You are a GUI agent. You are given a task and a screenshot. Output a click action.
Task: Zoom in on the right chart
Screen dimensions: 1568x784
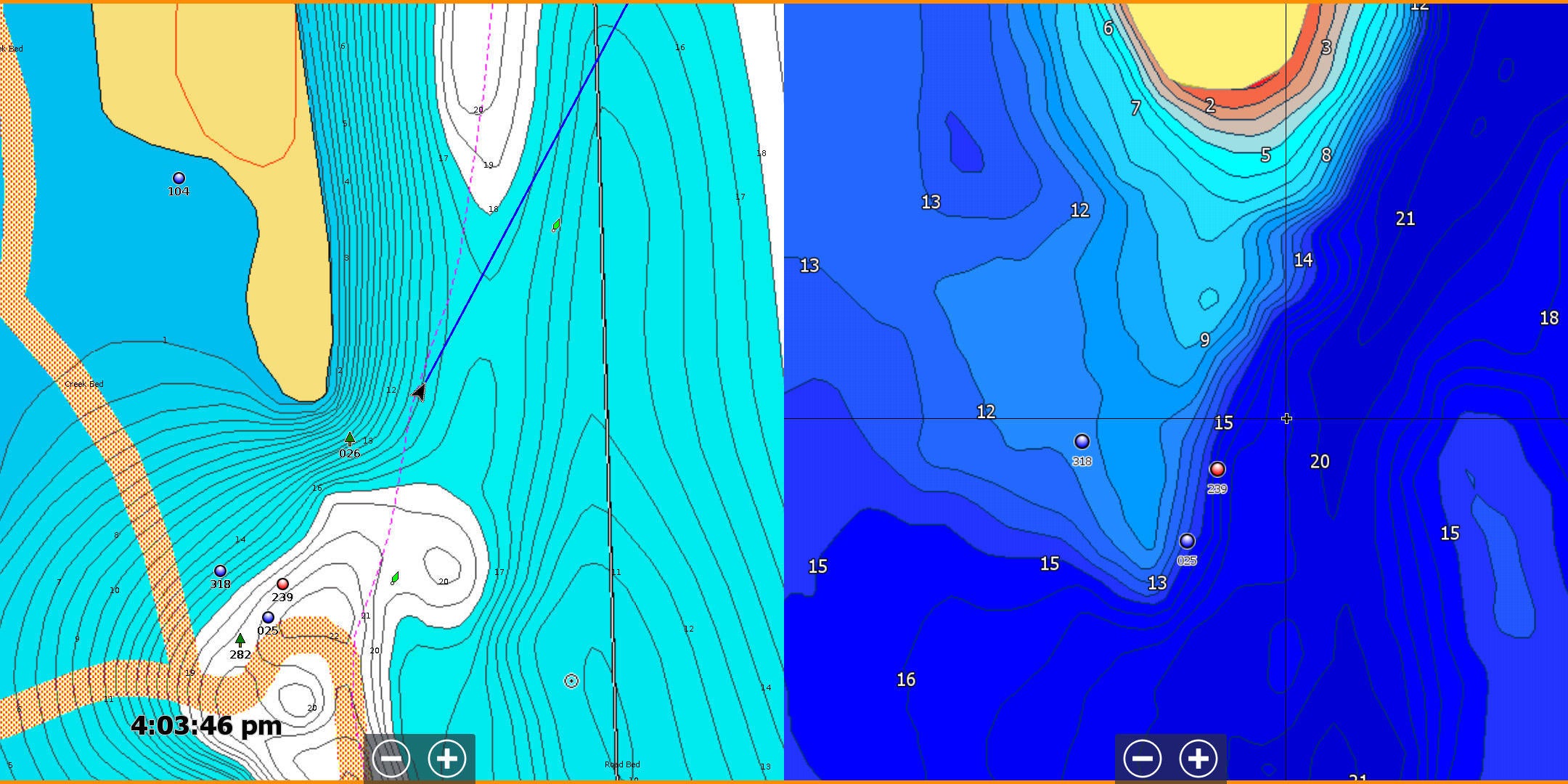[x=1197, y=758]
